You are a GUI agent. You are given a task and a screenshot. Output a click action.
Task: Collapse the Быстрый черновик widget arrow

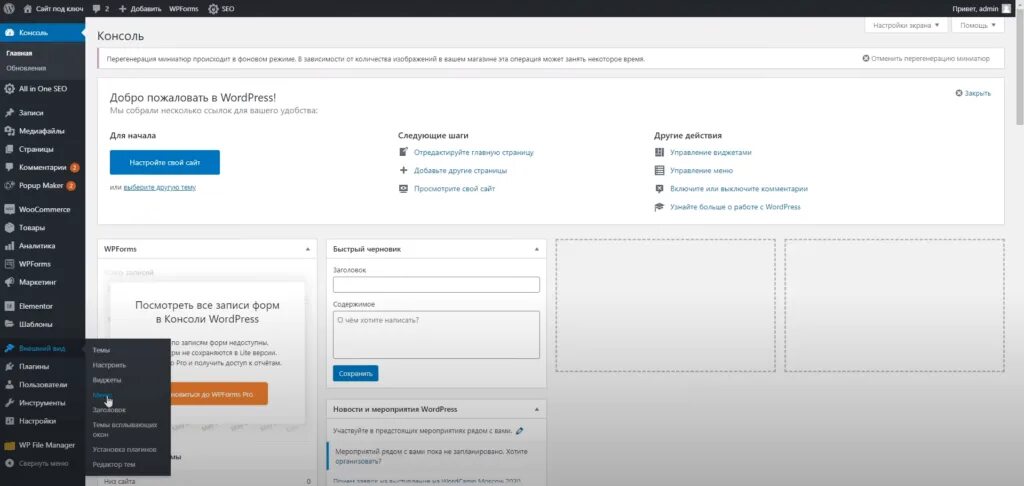(536, 249)
